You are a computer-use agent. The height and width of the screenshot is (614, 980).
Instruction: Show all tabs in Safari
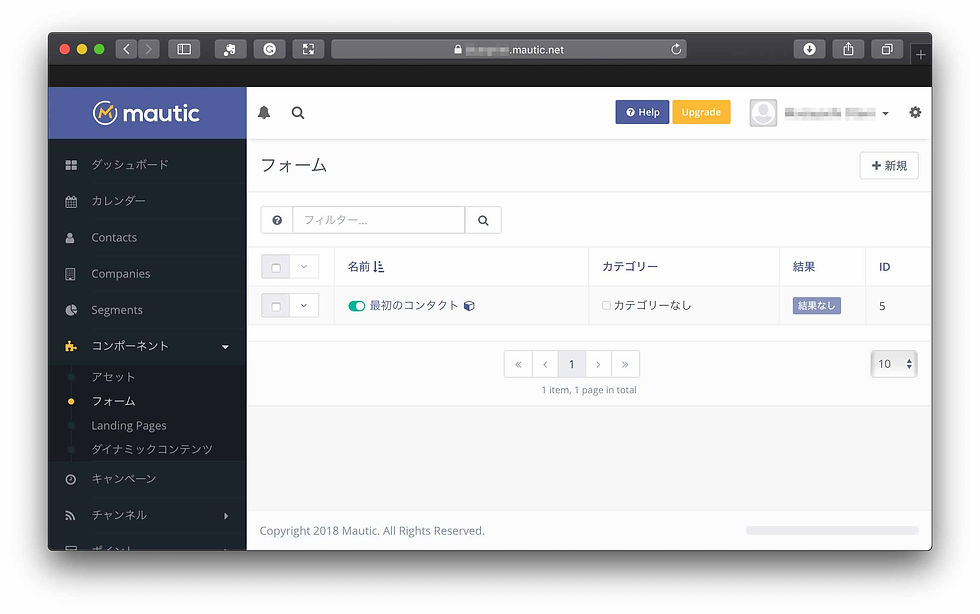coord(887,49)
